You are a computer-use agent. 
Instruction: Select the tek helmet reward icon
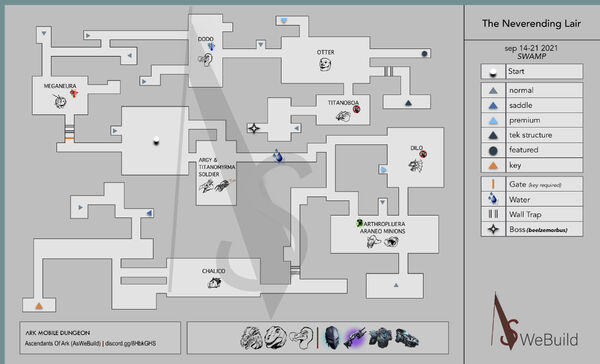tap(332, 338)
